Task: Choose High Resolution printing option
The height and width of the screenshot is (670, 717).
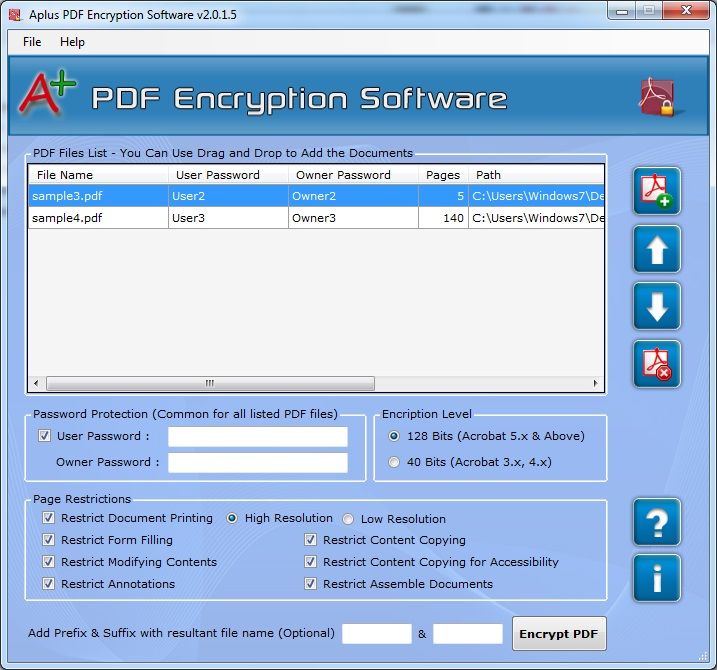Action: (x=232, y=518)
